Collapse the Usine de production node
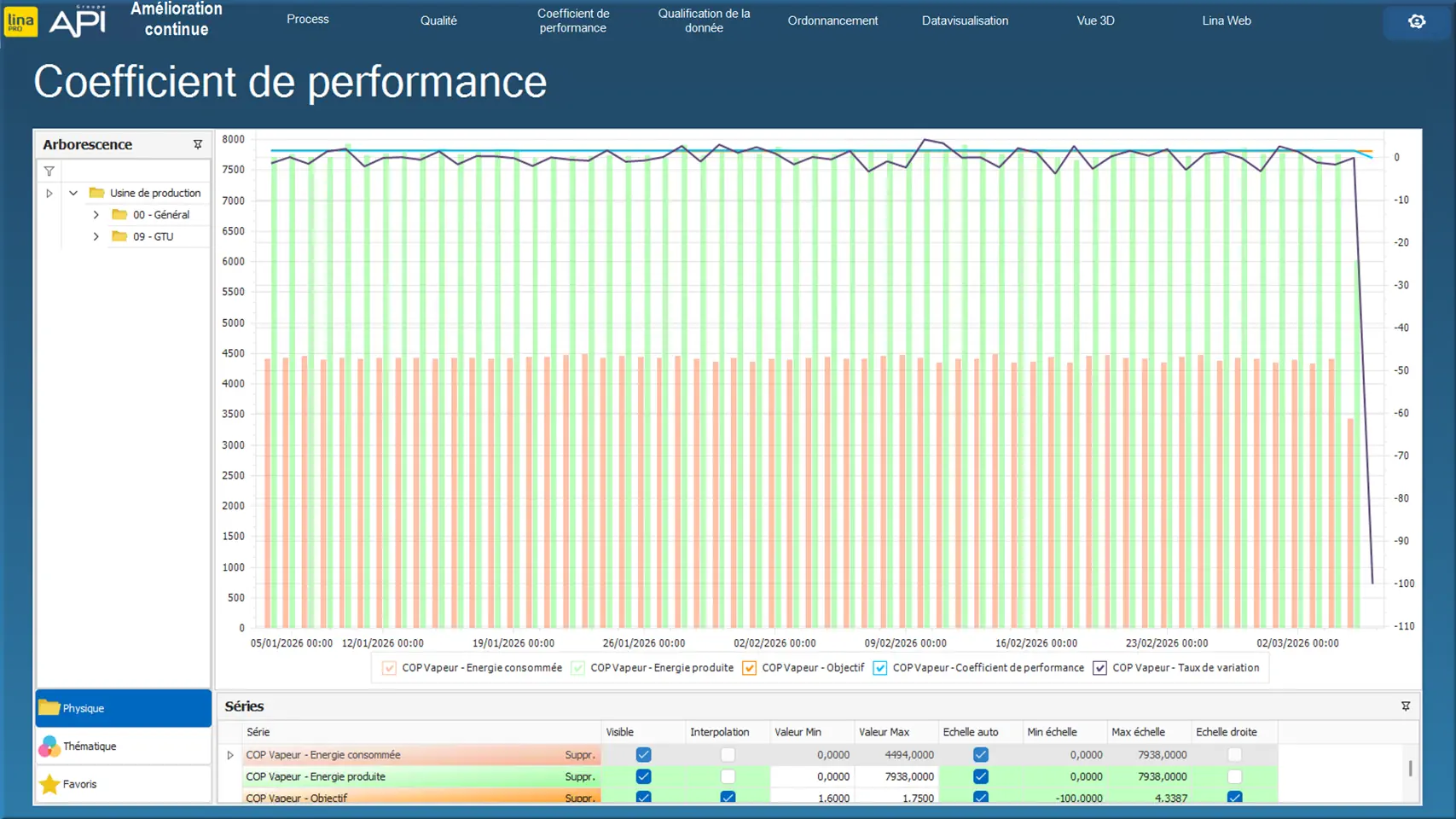Image resolution: width=1456 pixels, height=819 pixels. click(73, 194)
